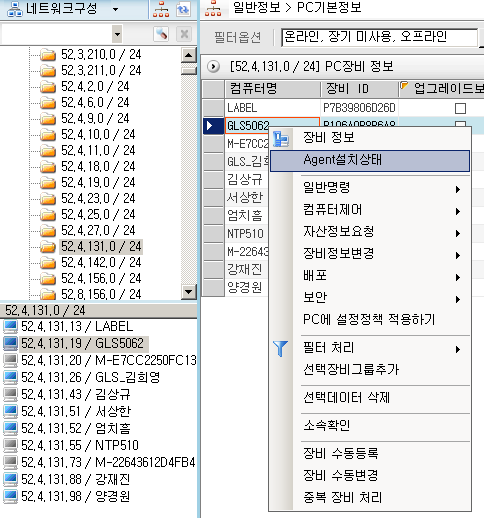Select subnet 52.4.11.0 / 24

point(98,151)
